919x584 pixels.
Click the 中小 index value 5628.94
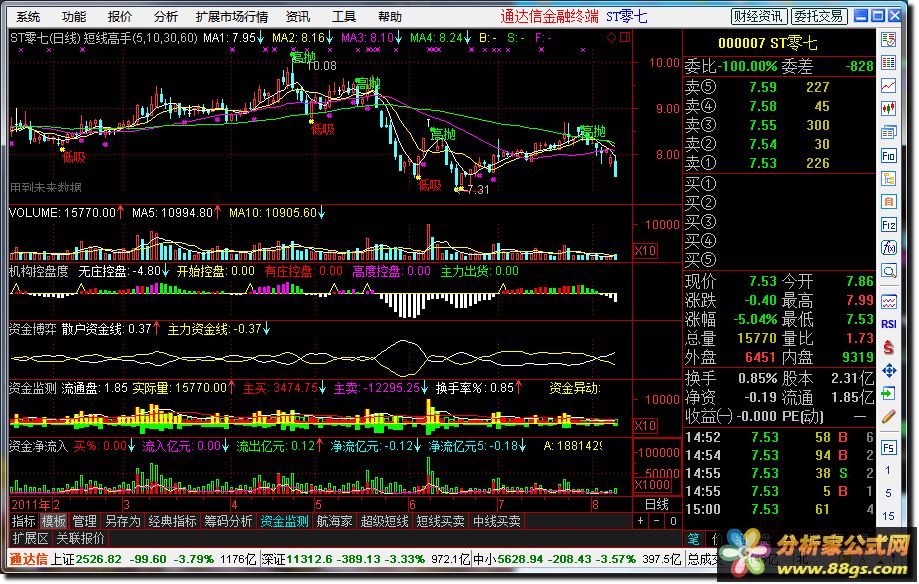click(520, 559)
